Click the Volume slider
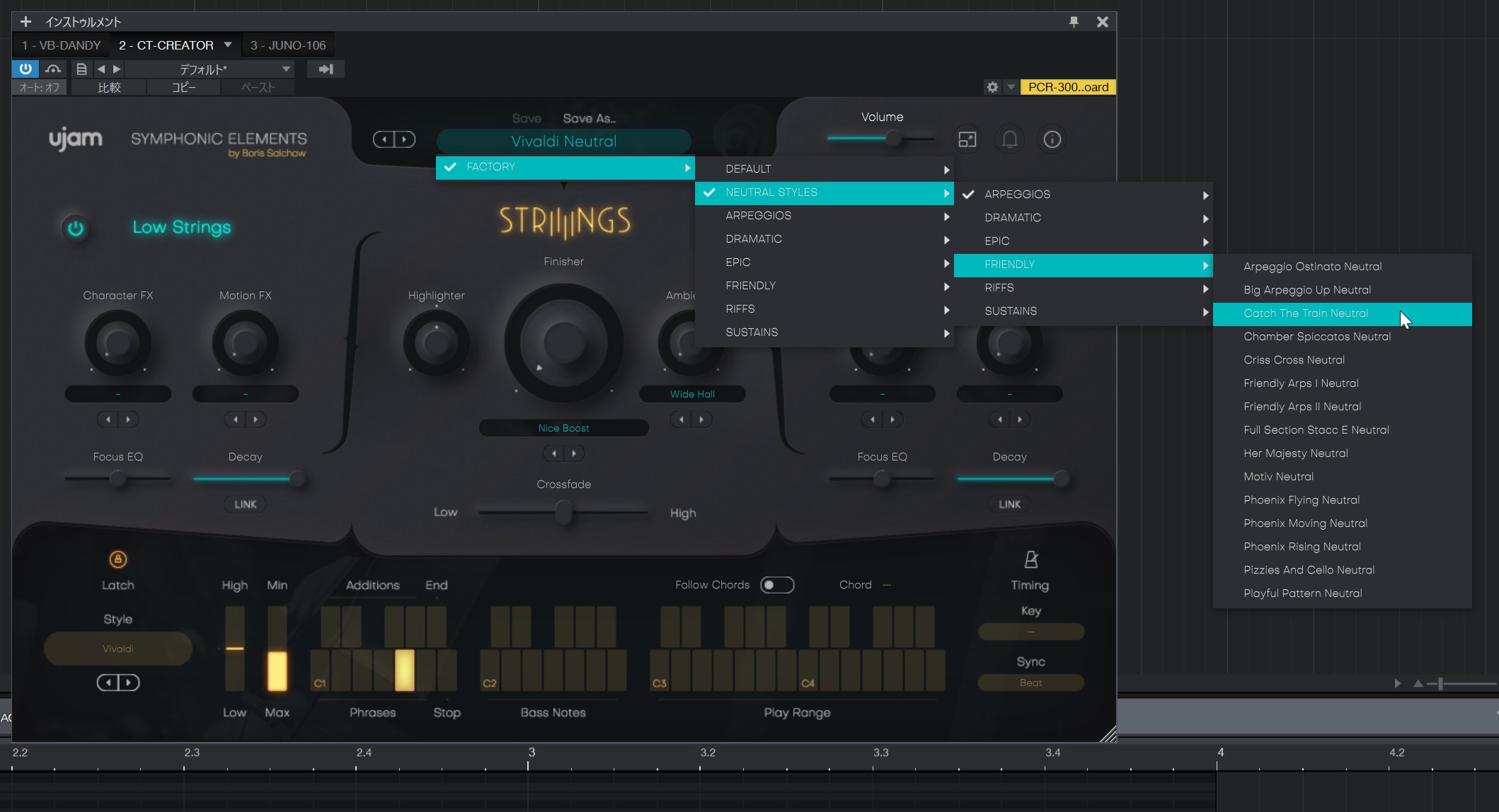The image size is (1499, 812). click(x=882, y=139)
